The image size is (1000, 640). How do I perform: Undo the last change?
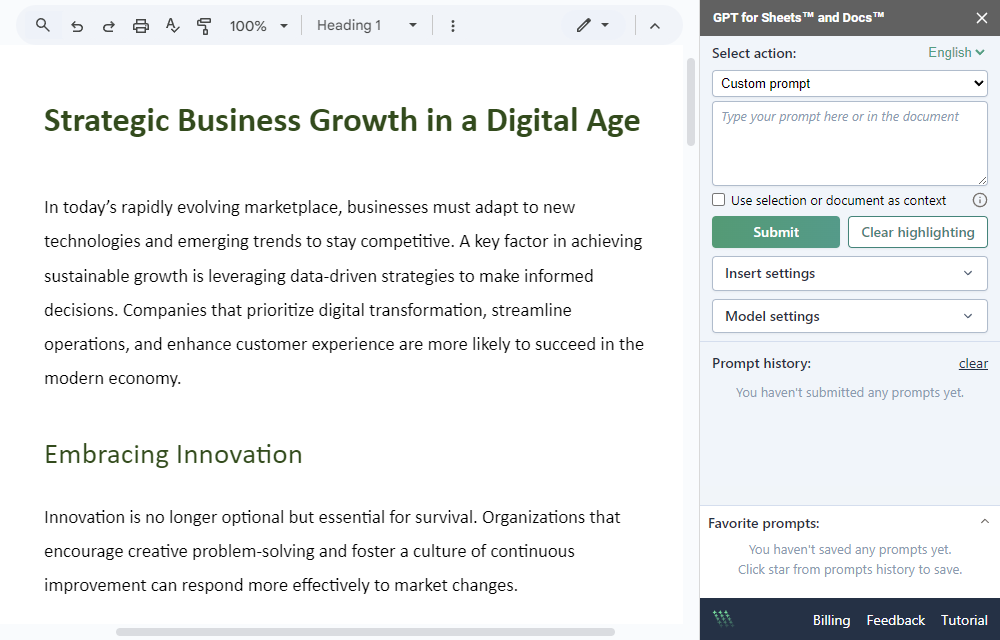click(77, 24)
